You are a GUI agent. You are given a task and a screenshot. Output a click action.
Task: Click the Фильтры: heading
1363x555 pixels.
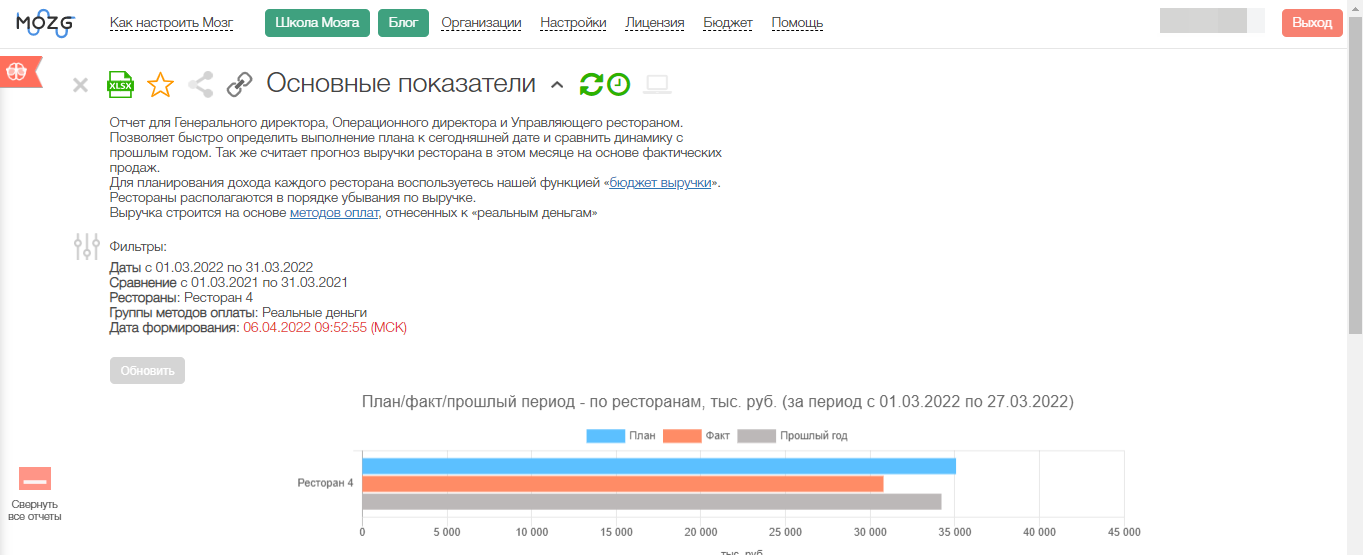(x=137, y=247)
